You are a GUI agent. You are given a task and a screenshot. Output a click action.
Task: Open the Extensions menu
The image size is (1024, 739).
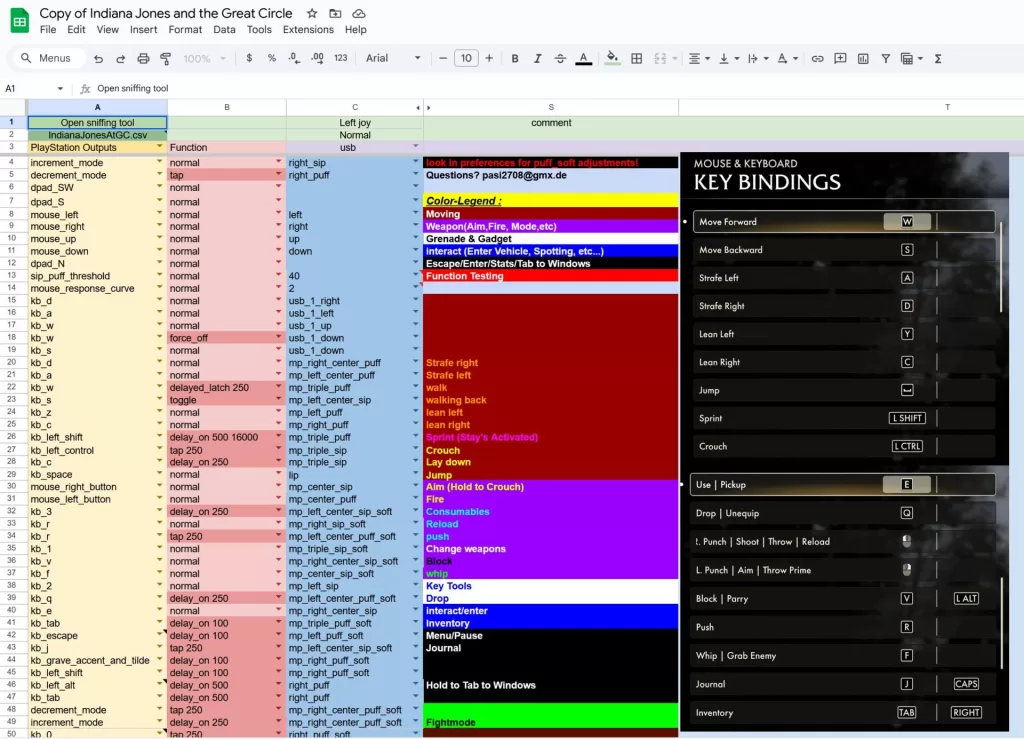click(308, 29)
